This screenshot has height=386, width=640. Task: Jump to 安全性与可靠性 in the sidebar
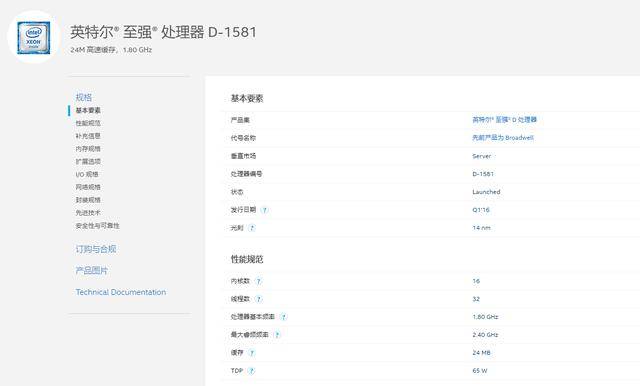click(x=98, y=226)
